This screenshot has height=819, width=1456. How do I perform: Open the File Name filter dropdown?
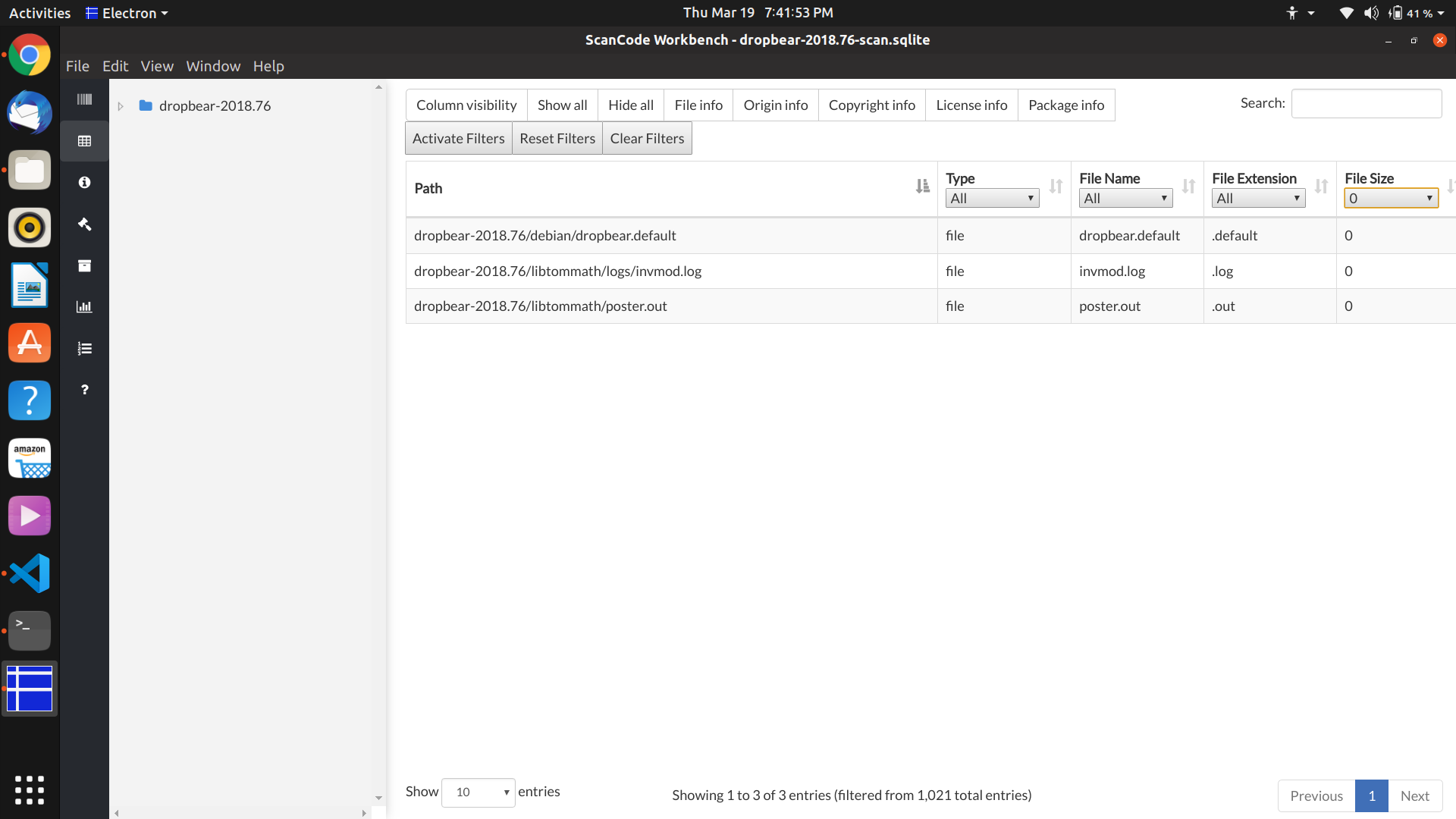click(x=1125, y=199)
